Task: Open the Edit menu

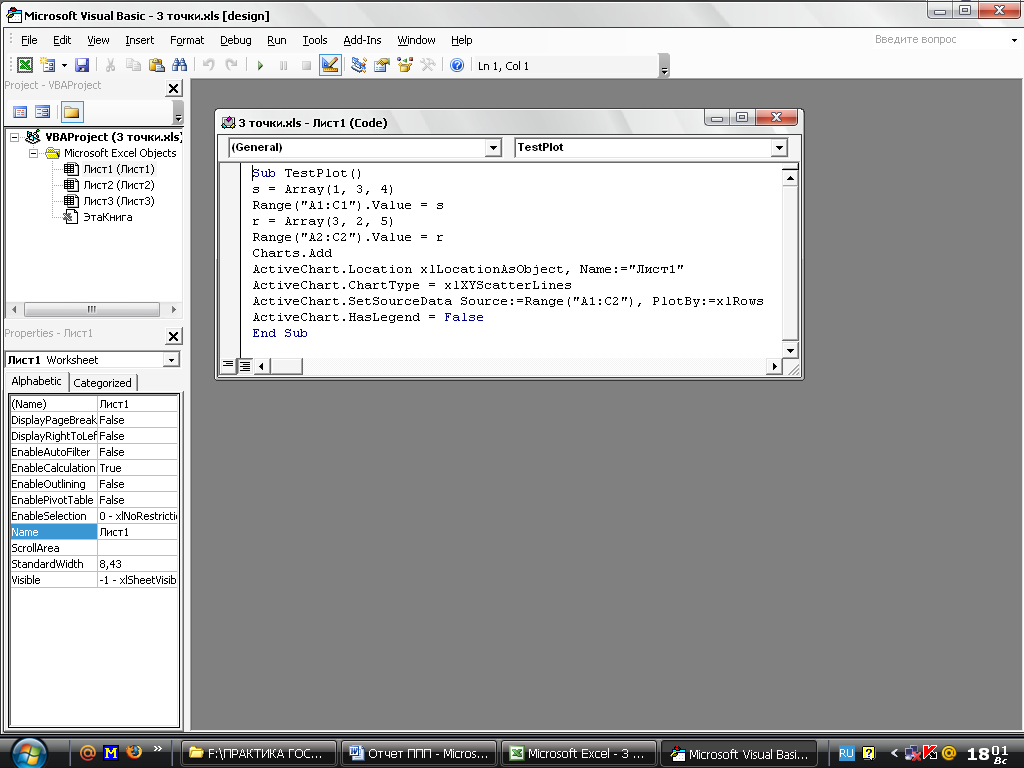Action: tap(62, 40)
